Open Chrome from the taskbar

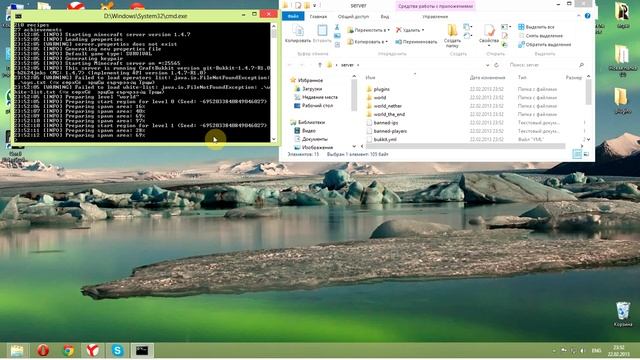[x=69, y=350]
